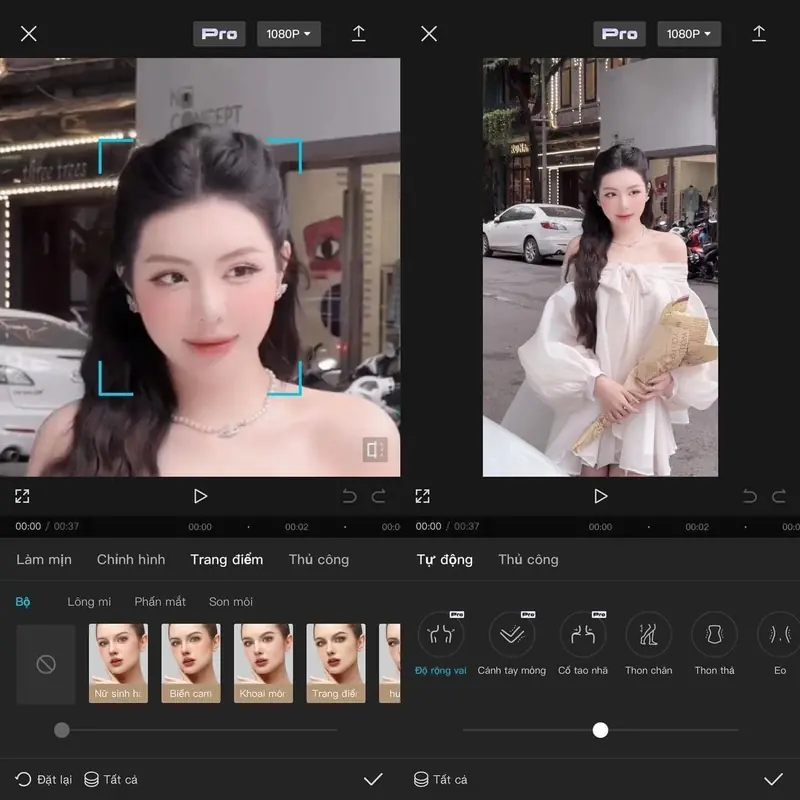
Task: Expand the right panel 1080P quality selector
Action: tap(690, 33)
